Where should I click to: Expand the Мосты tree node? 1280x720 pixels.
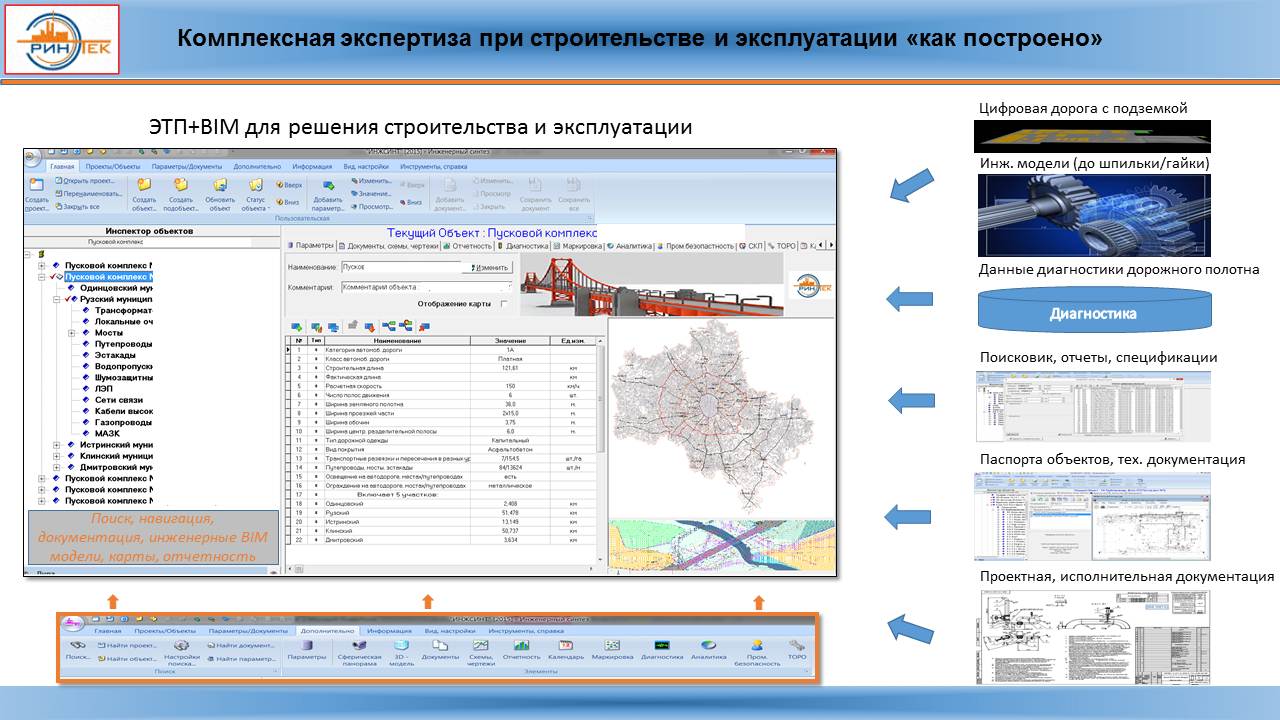coord(71,333)
